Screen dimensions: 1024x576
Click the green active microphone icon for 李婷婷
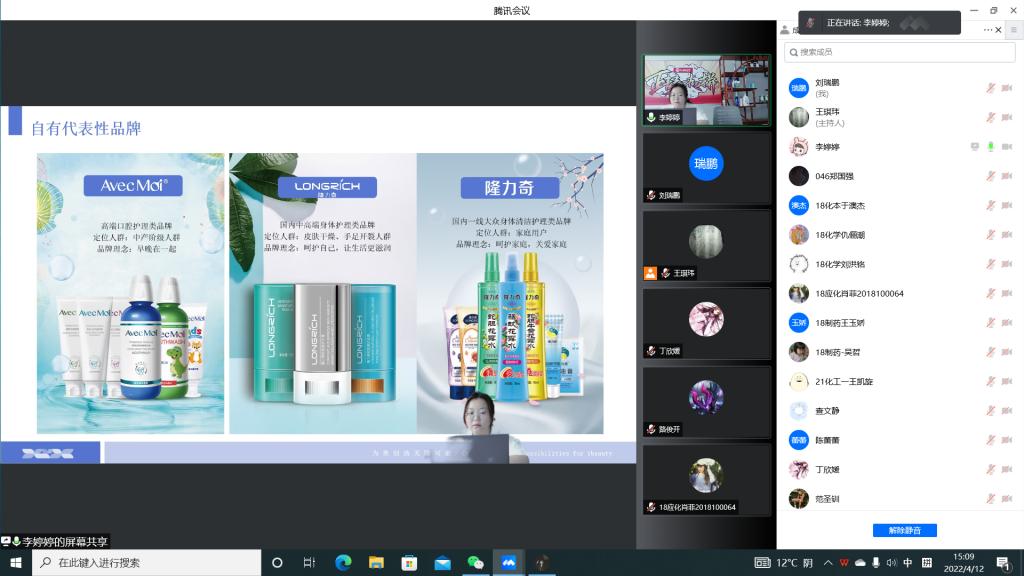(x=990, y=147)
